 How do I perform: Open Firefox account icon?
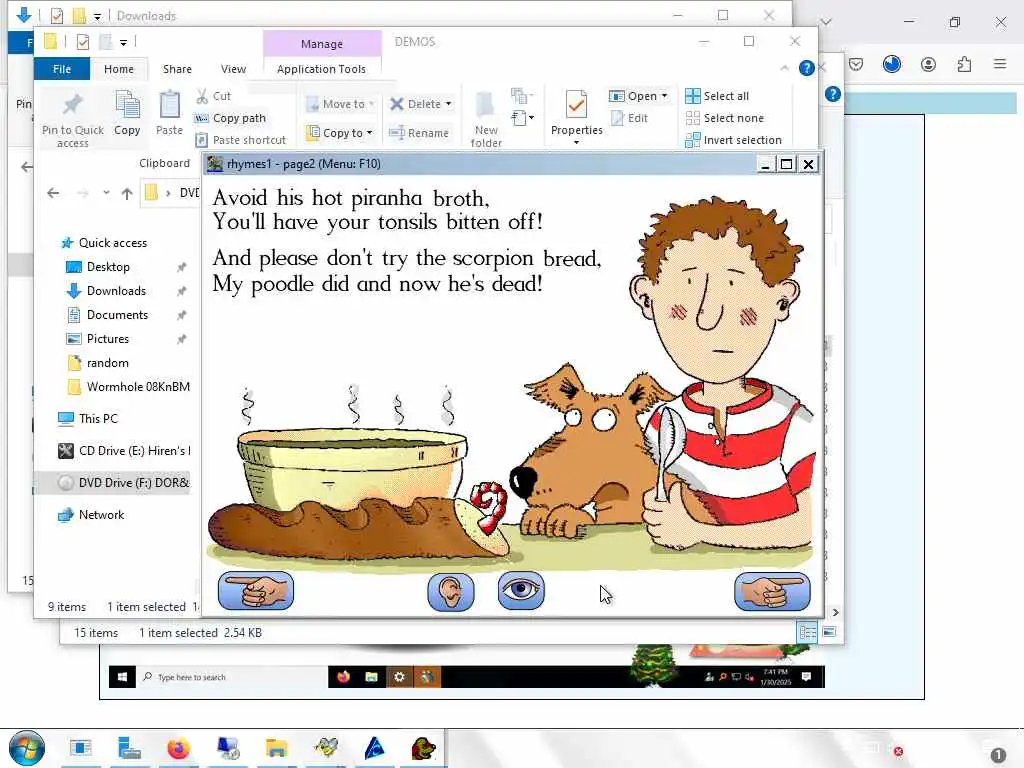point(928,64)
